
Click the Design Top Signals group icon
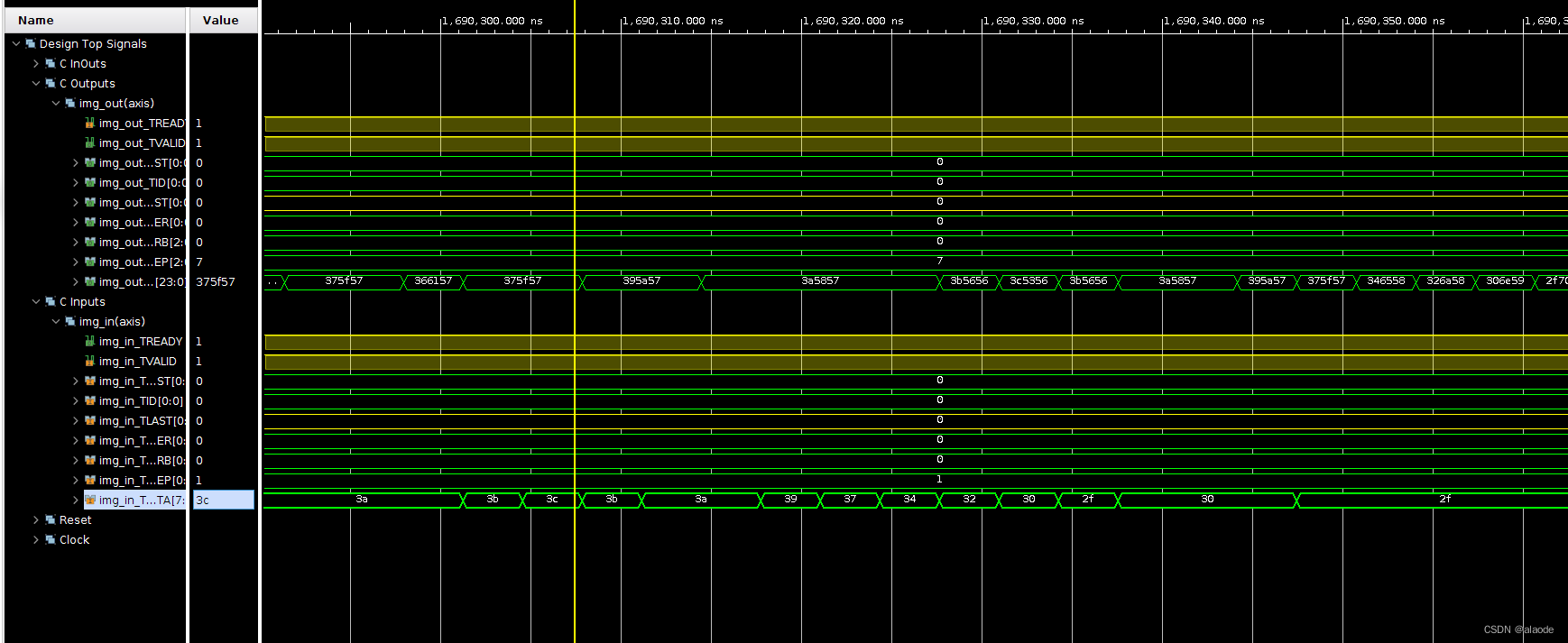[x=31, y=43]
